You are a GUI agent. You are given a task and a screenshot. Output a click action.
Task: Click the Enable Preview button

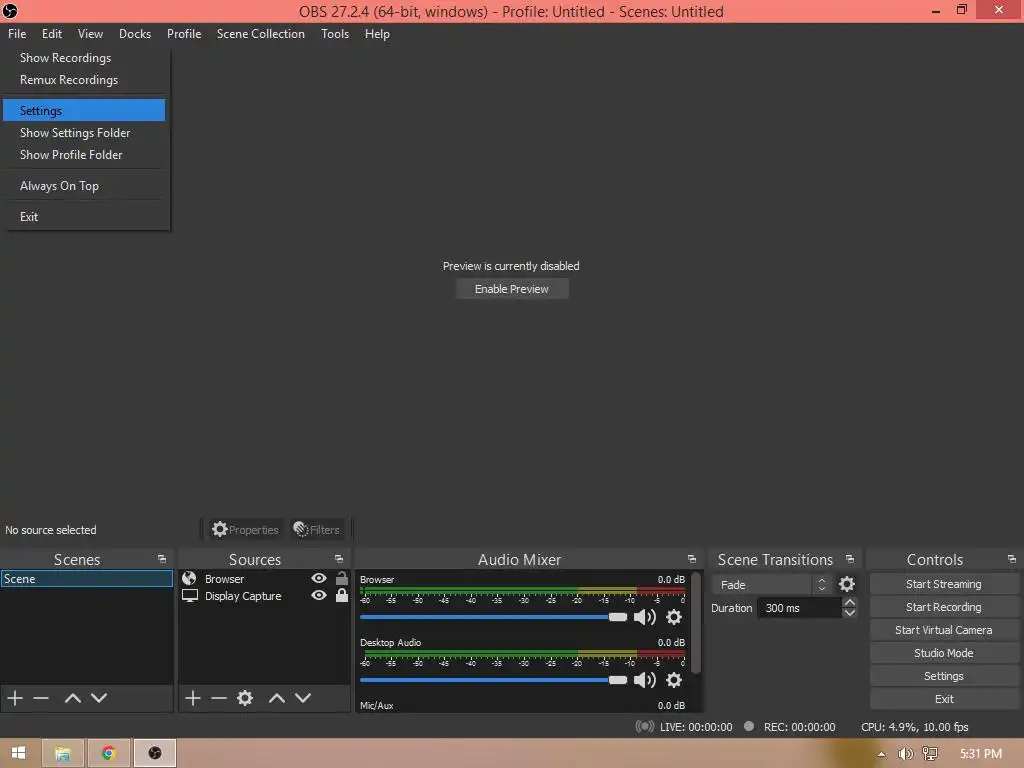[512, 289]
